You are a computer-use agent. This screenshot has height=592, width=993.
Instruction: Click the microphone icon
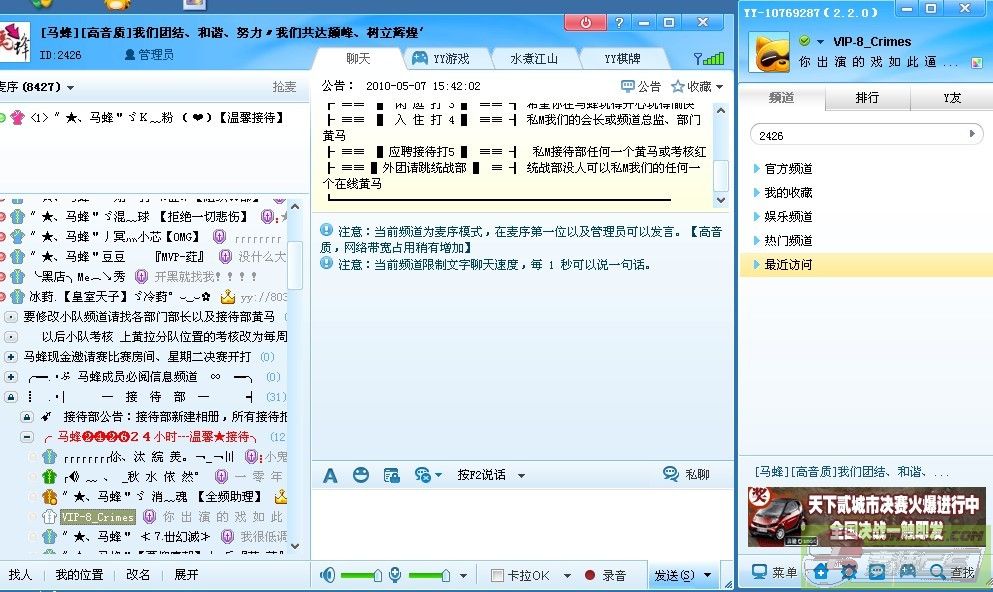pyautogui.click(x=396, y=575)
